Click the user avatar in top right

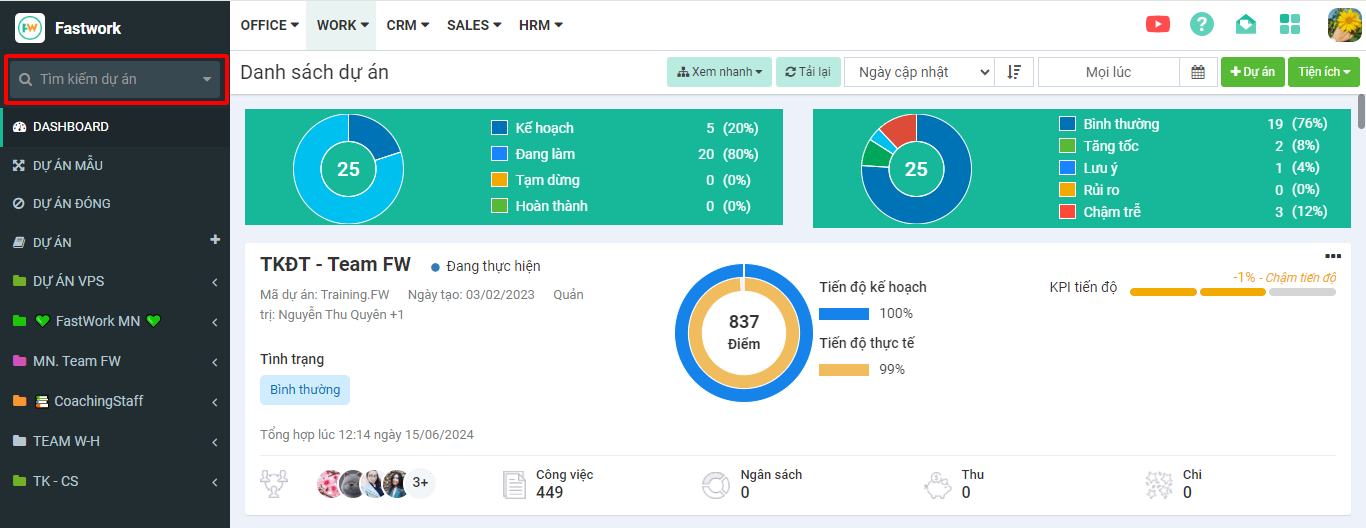coord(1344,25)
